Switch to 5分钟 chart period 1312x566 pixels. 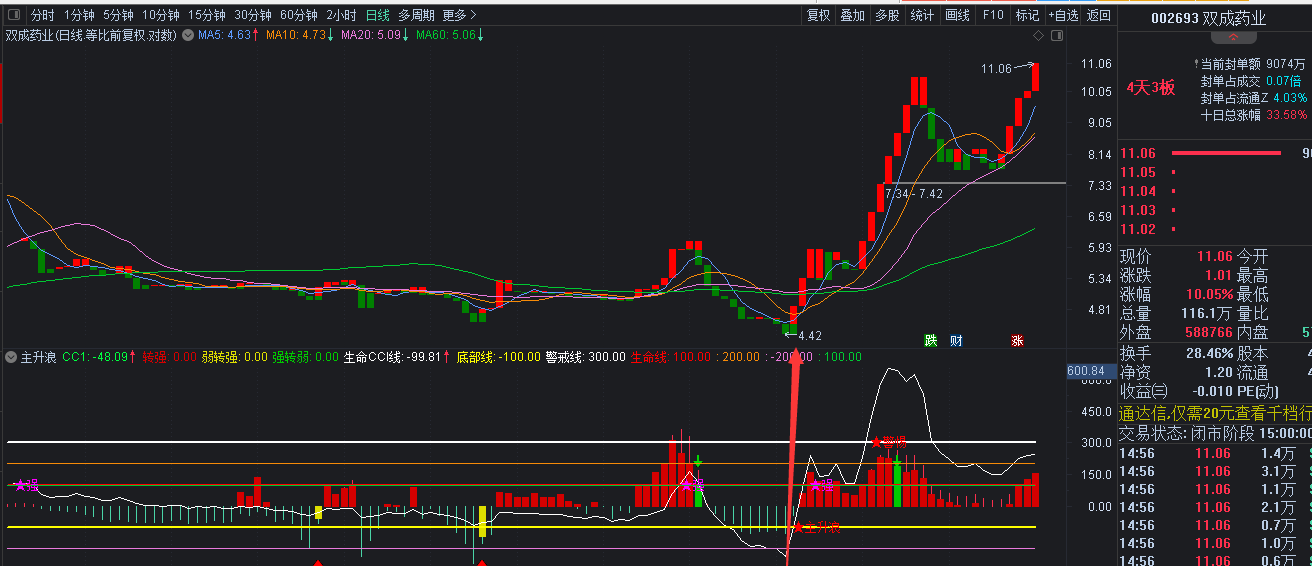(118, 15)
